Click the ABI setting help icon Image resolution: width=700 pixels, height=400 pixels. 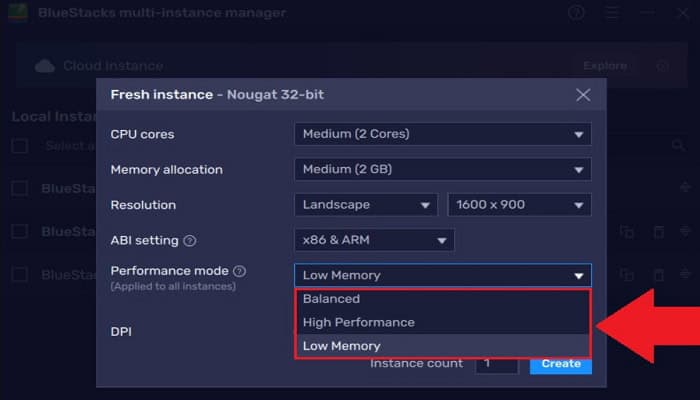[190, 241]
